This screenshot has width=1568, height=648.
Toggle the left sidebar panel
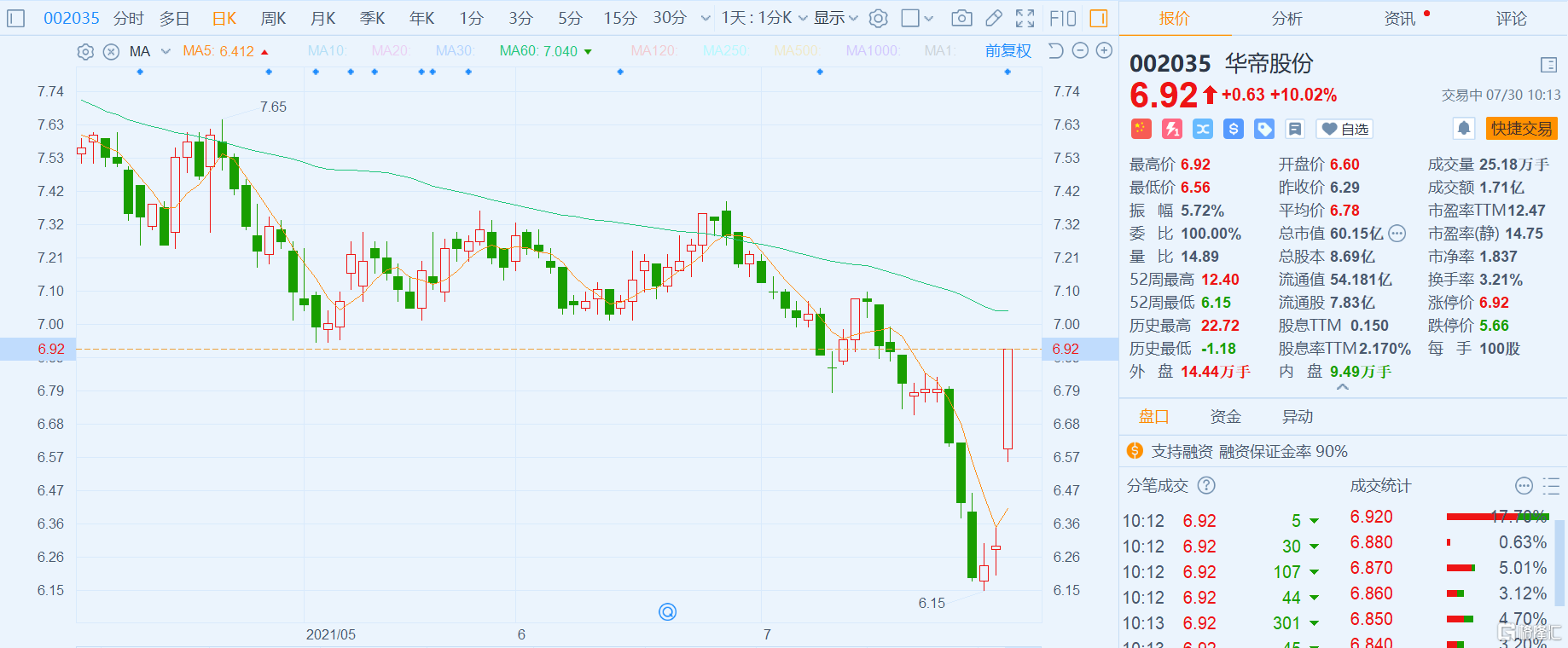point(16,18)
